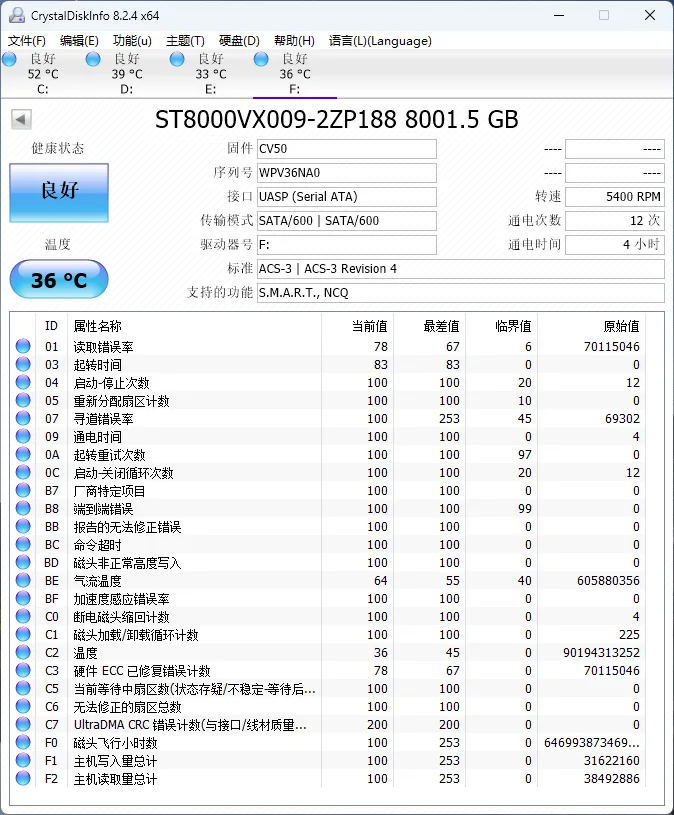The height and width of the screenshot is (815, 674).
Task: Click the status dot for F1 主机写入量总计
Action: click(x=23, y=760)
